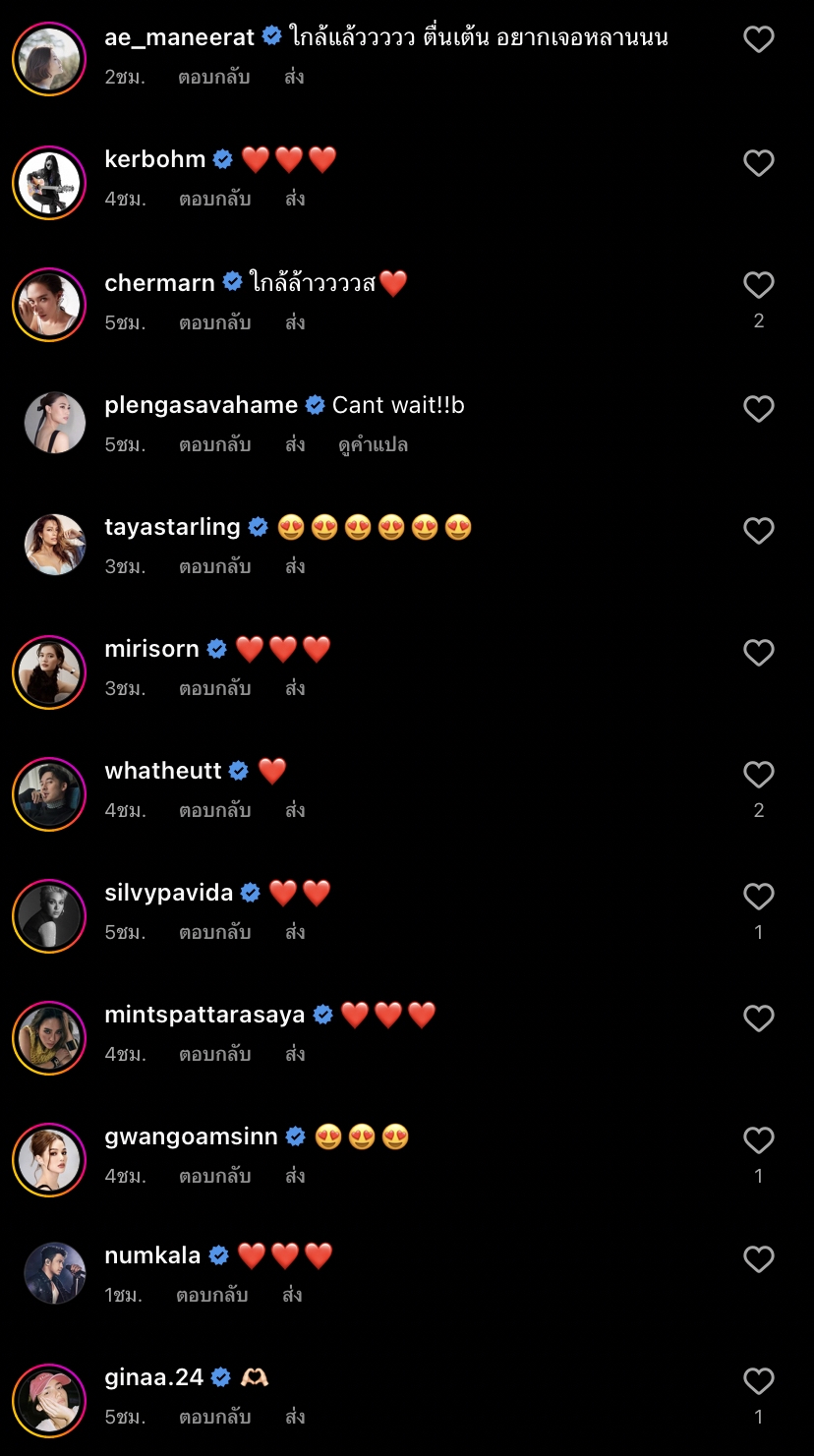The height and width of the screenshot is (1456, 814).
Task: Heart the plengasavahame comment
Action: click(x=758, y=408)
